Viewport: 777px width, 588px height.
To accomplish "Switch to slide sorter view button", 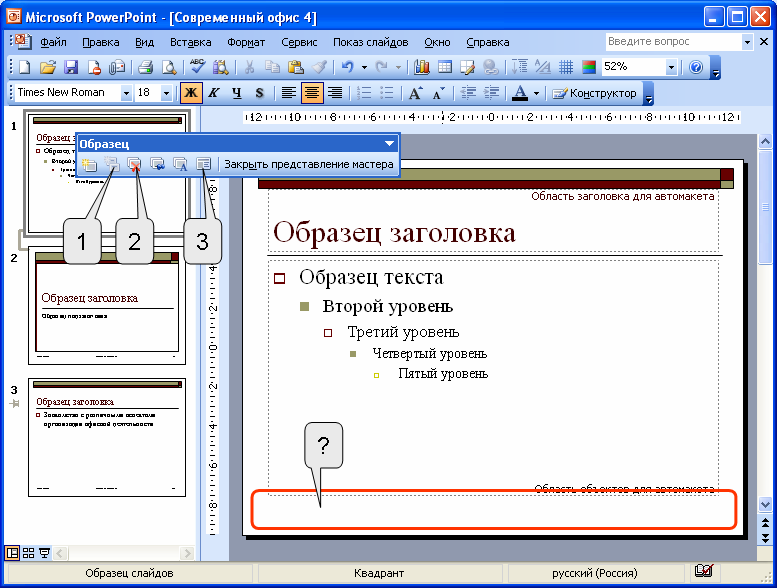I will [29, 553].
